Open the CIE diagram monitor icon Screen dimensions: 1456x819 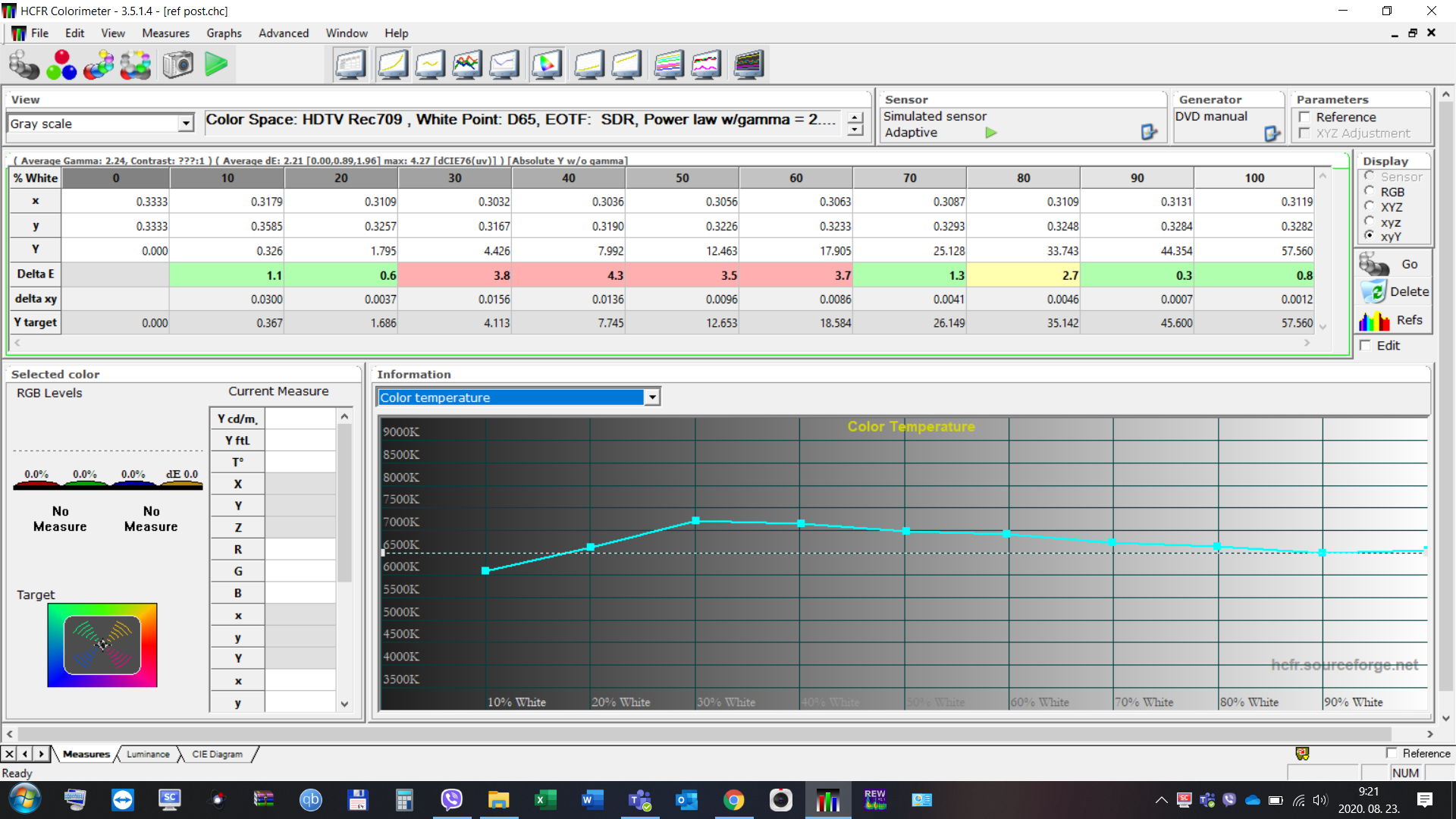546,64
